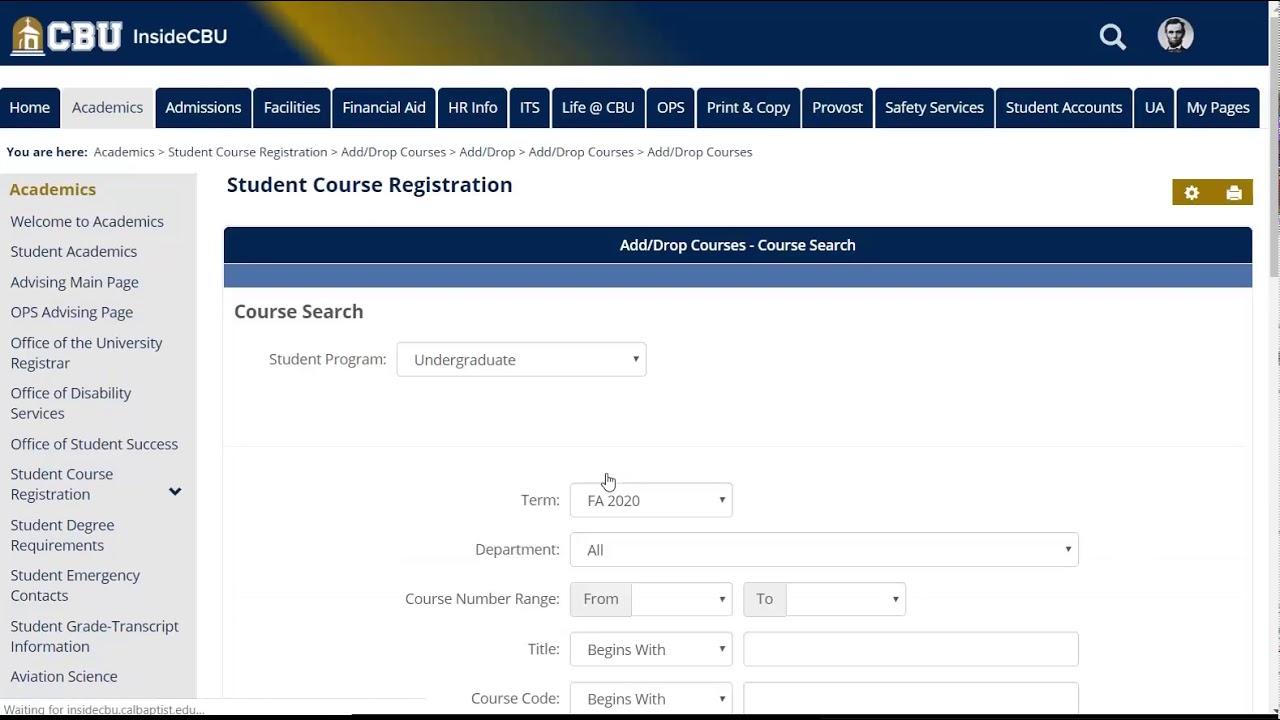
Task: Click the Title text input field
Action: (x=911, y=649)
